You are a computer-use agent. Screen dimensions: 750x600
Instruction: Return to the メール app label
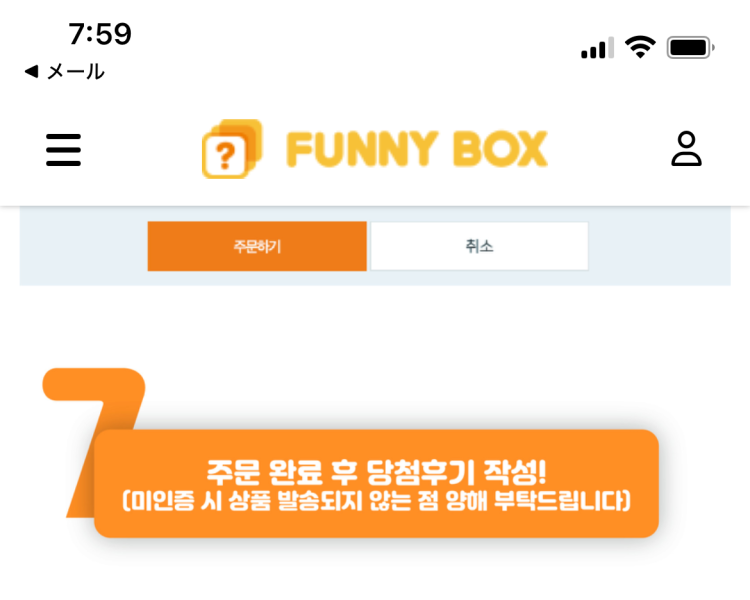(76, 72)
